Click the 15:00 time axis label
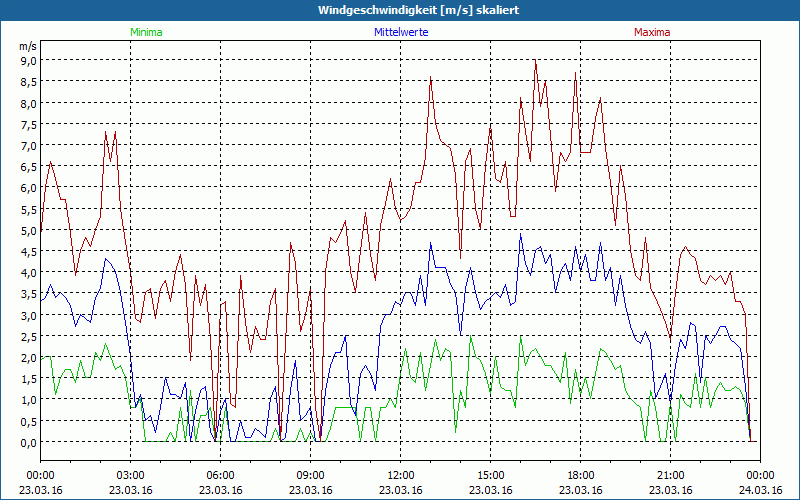This screenshot has width=800, height=500. click(491, 475)
